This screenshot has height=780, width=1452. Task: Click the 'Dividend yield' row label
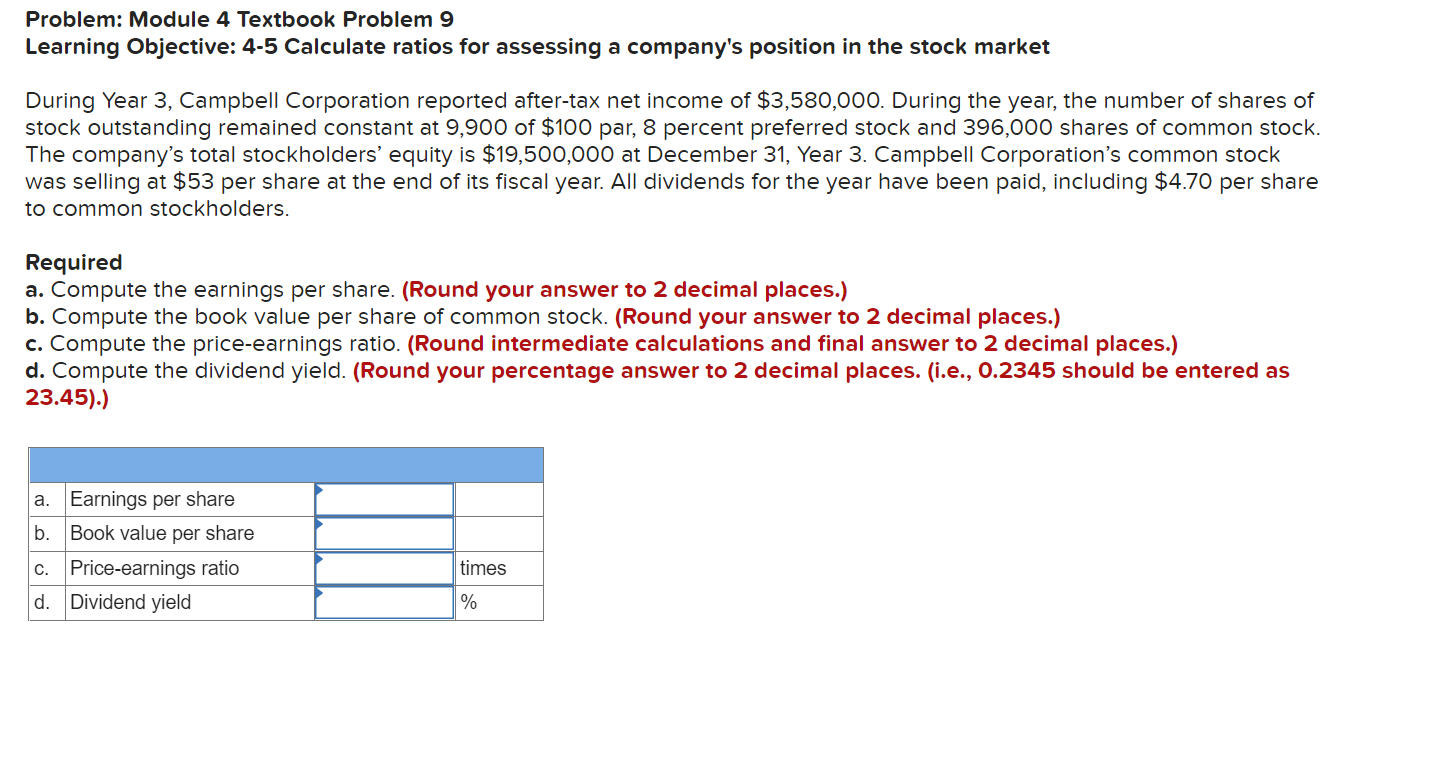click(x=130, y=602)
